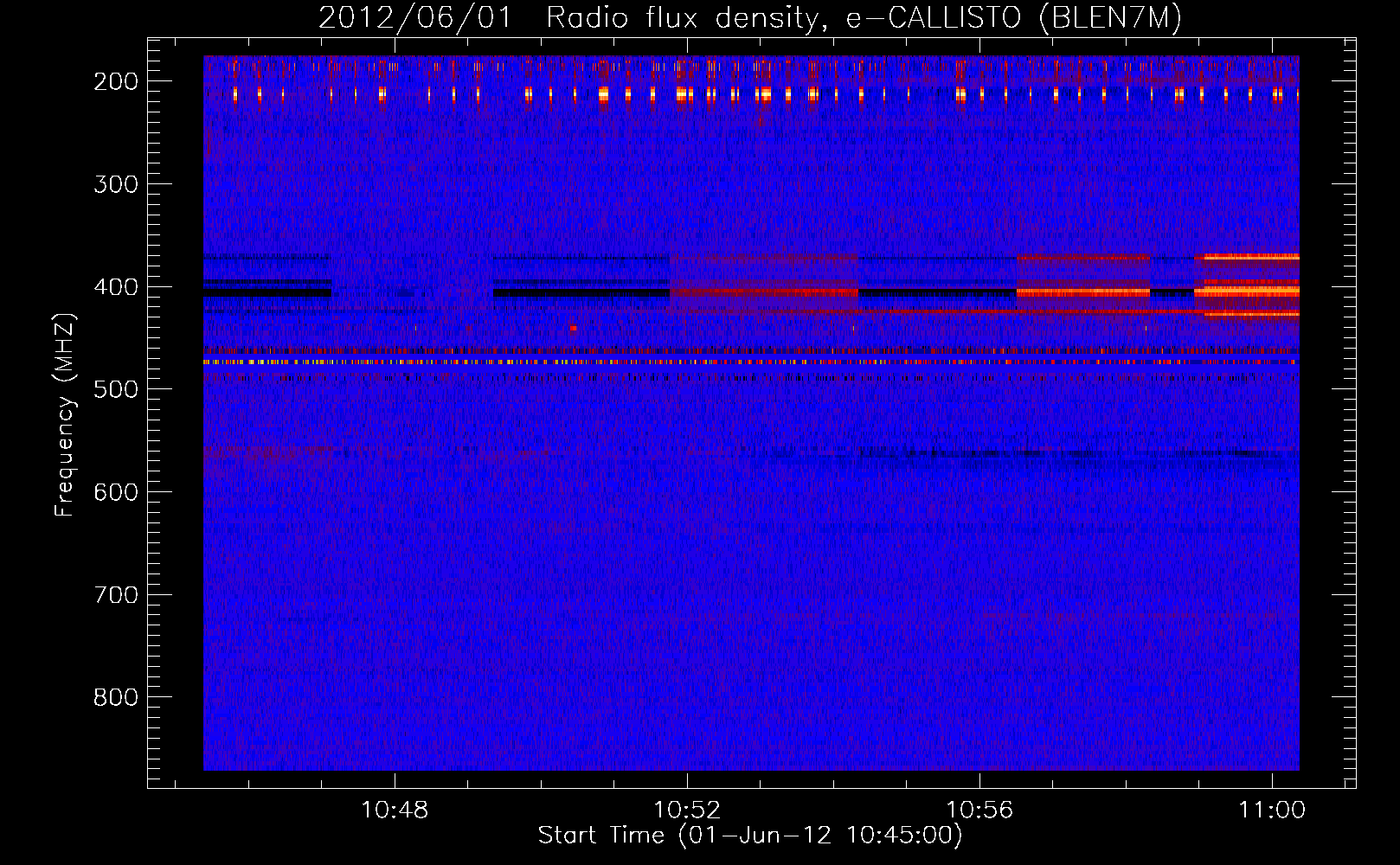This screenshot has height=865, width=1400.
Task: Click the 11:00 time tick label
Action: [1272, 811]
